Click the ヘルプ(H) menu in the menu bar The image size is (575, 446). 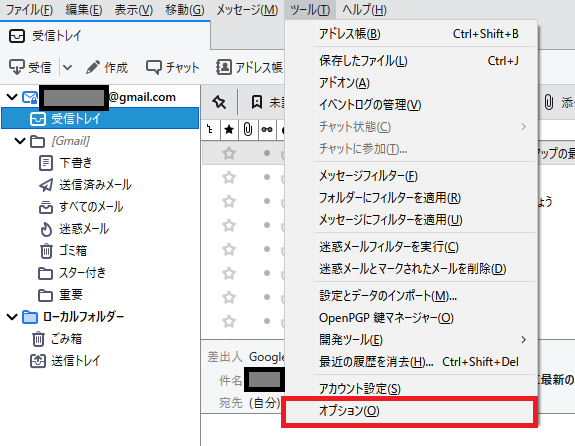point(364,10)
